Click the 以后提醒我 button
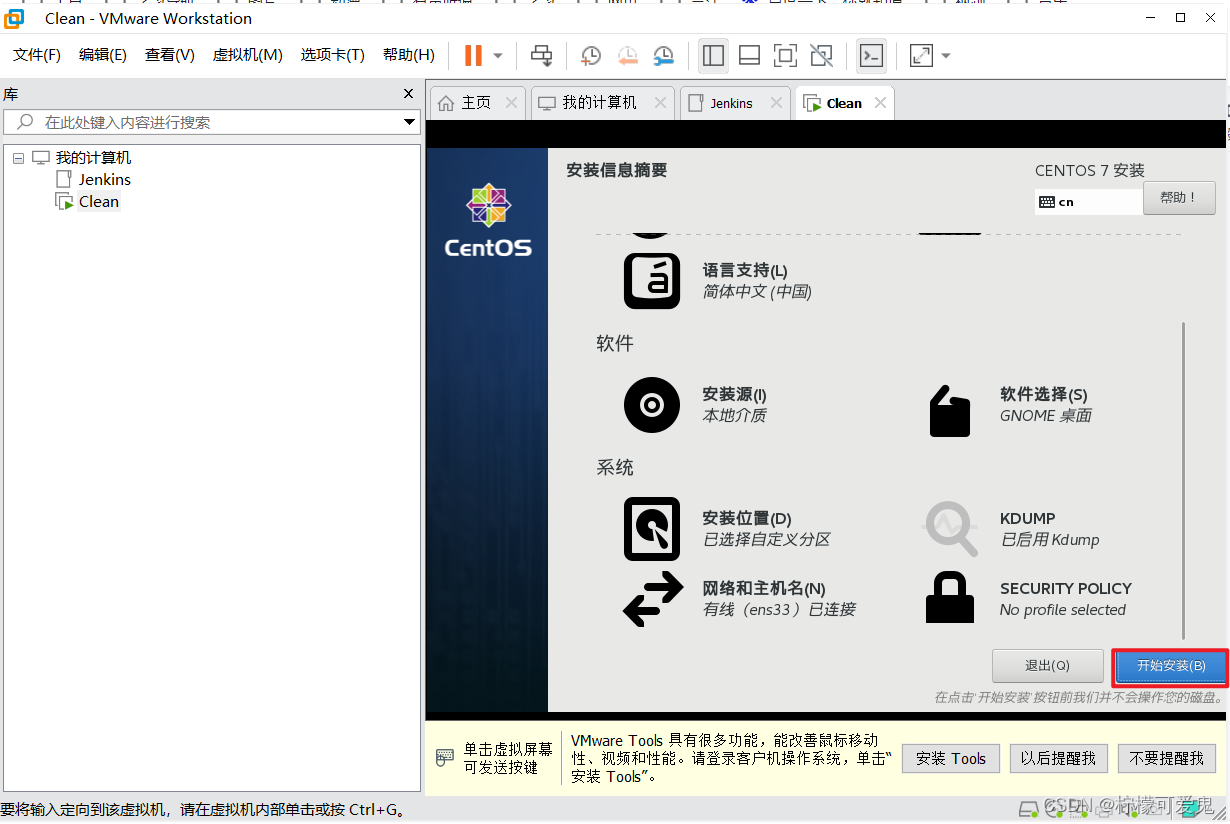This screenshot has width=1230, height=824. coord(1058,759)
